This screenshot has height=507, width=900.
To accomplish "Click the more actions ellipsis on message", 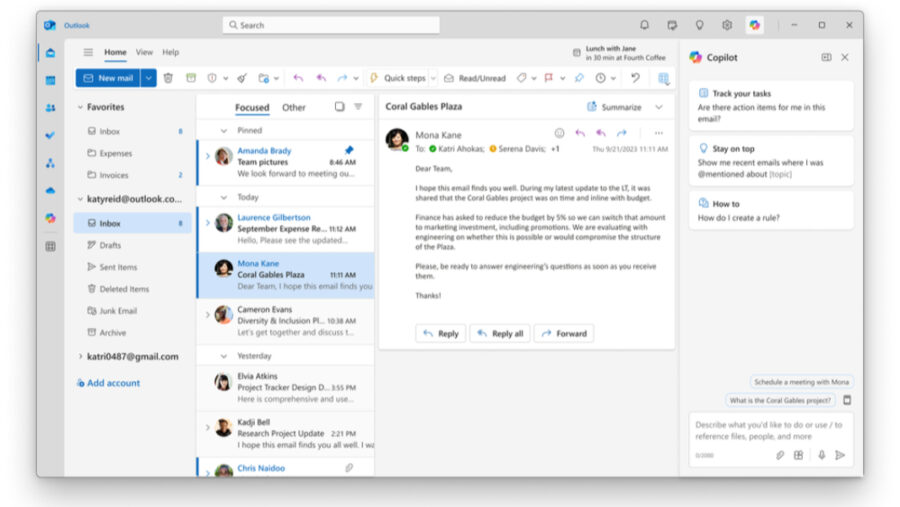I will tap(658, 133).
